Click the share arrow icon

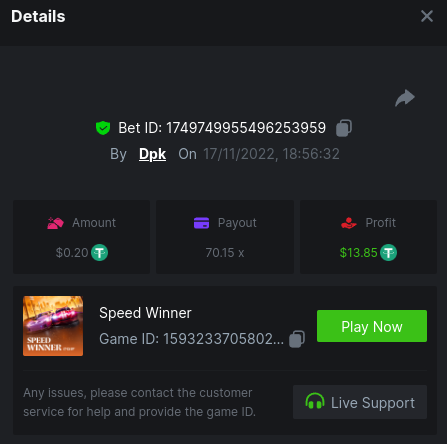point(405,98)
